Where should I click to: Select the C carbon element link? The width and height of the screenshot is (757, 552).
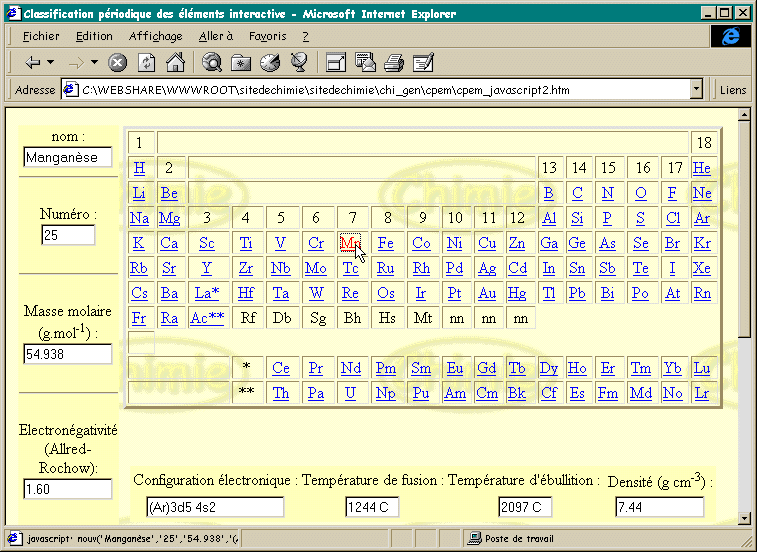coord(577,193)
